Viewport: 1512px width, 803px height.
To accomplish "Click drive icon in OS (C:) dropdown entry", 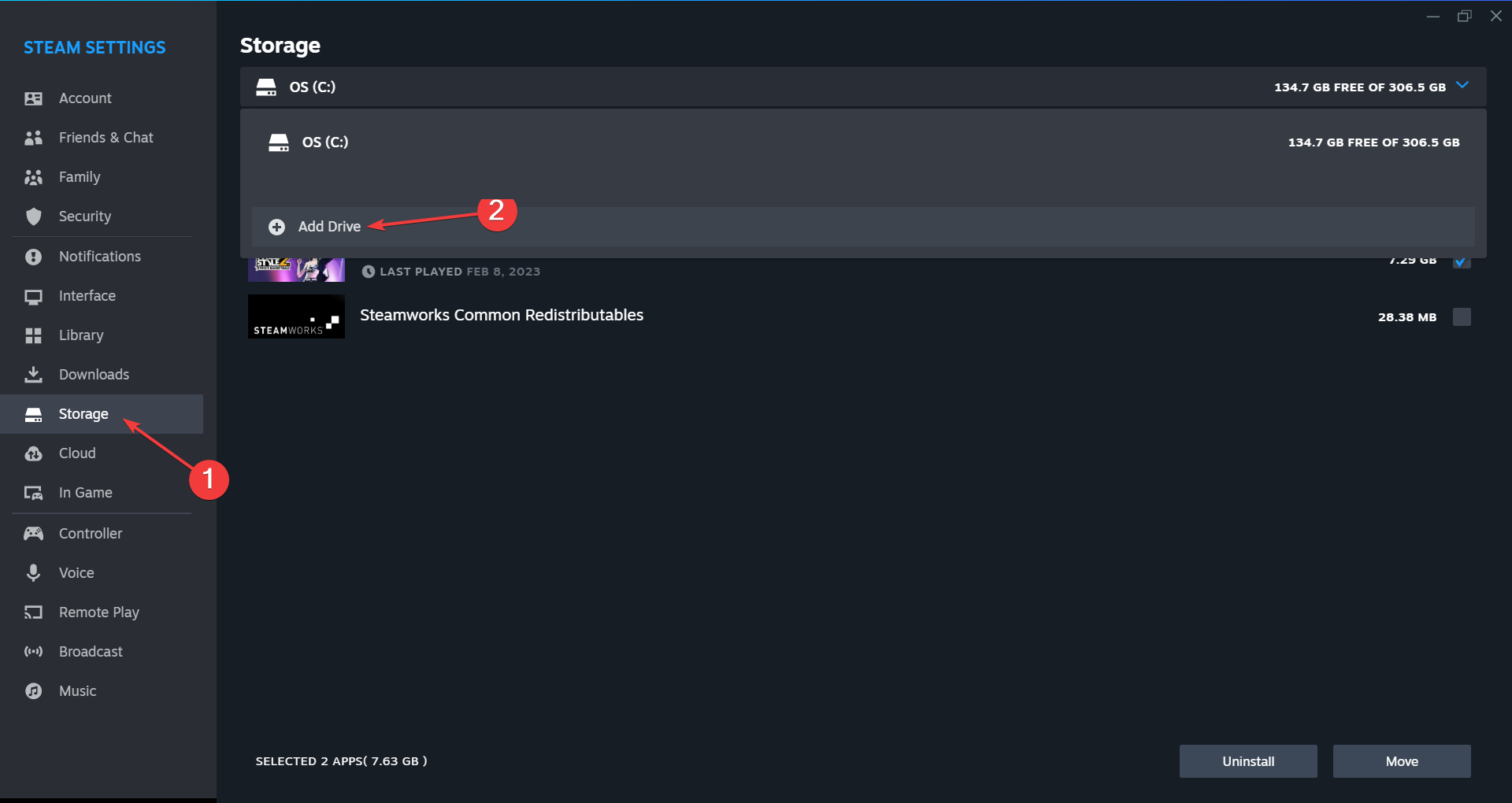I will [279, 142].
